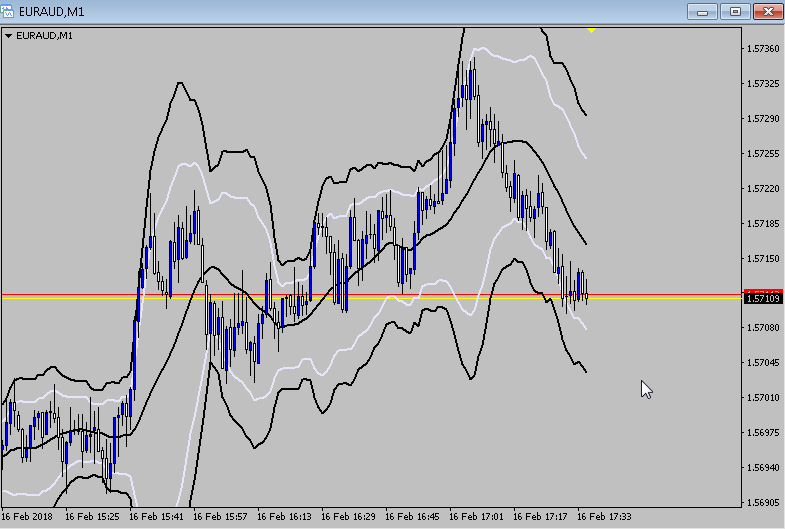
Task: Click the 1.57150 price scale label
Action: (763, 259)
